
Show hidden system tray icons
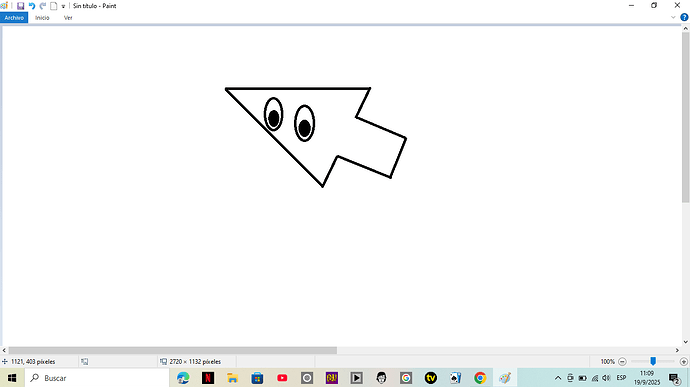[558, 378]
